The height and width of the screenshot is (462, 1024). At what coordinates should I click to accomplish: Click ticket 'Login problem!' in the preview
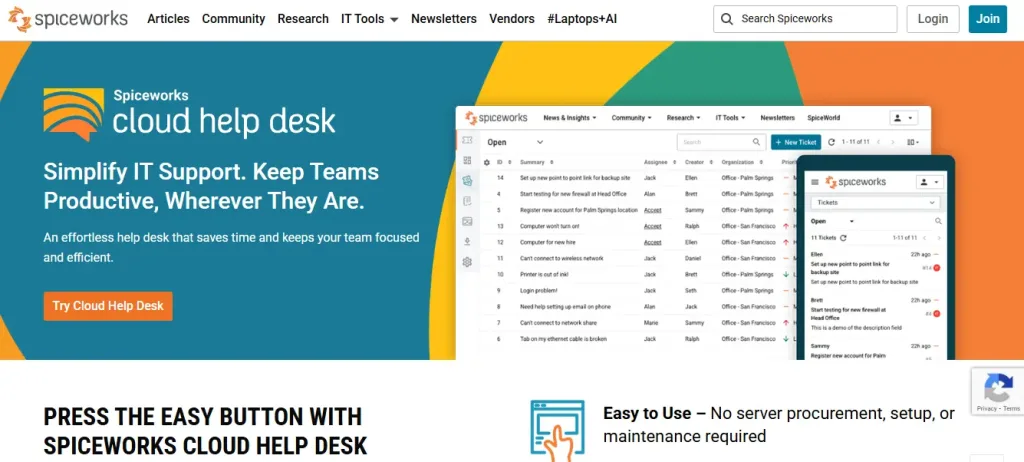pos(539,291)
